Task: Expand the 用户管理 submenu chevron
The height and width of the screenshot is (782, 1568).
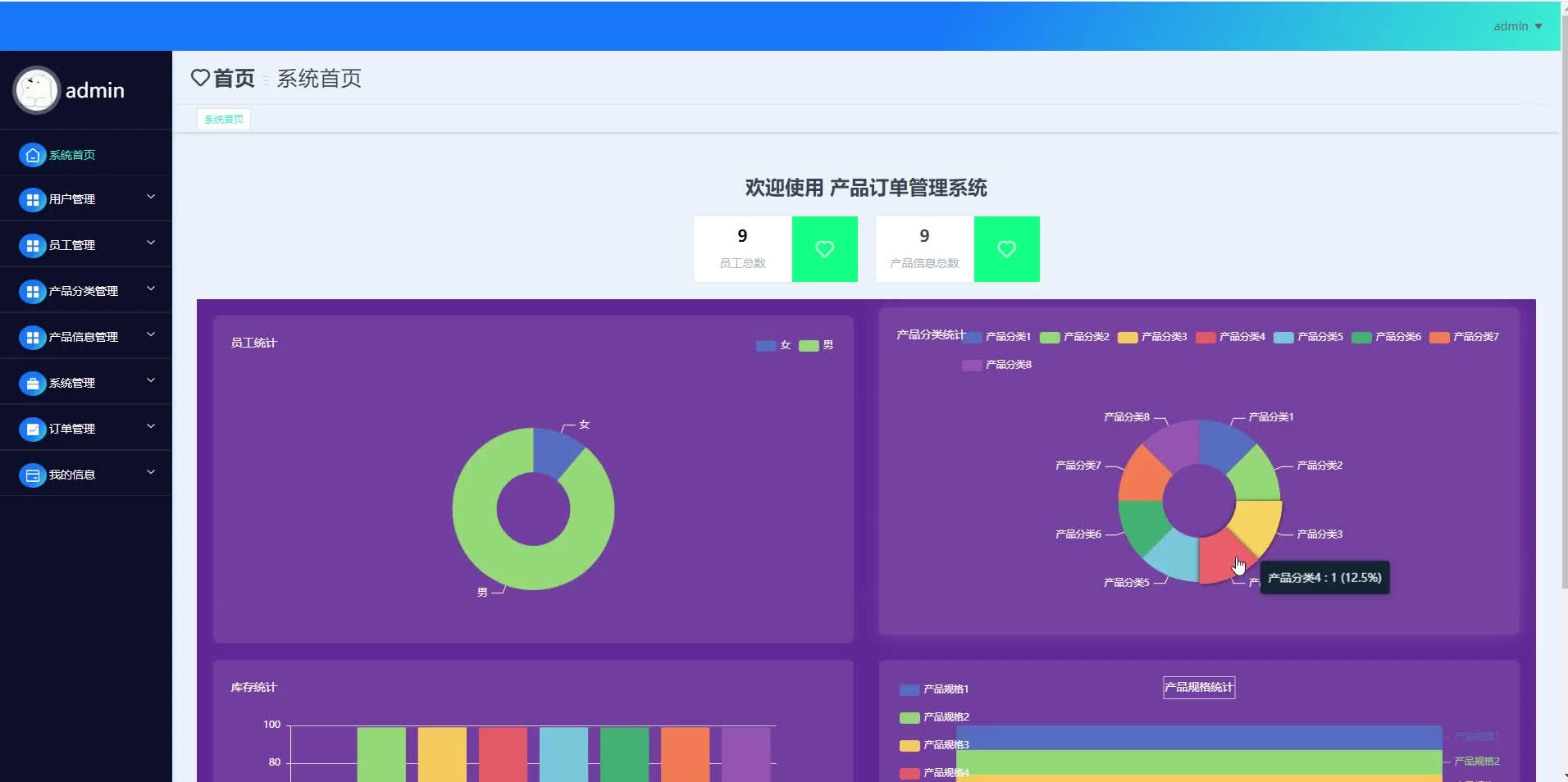Action: point(151,197)
